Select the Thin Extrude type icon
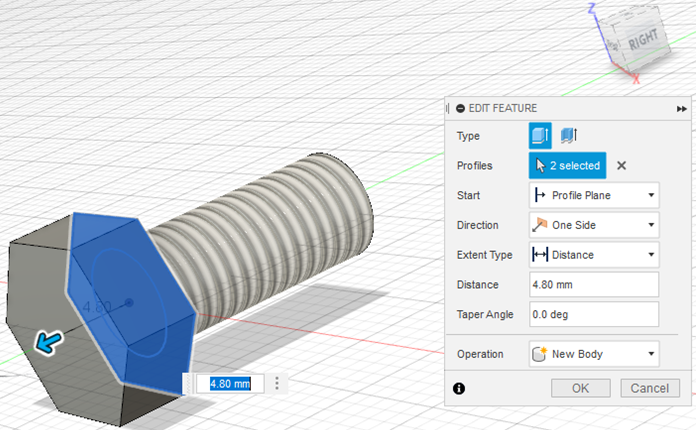696x430 pixels. tap(570, 136)
